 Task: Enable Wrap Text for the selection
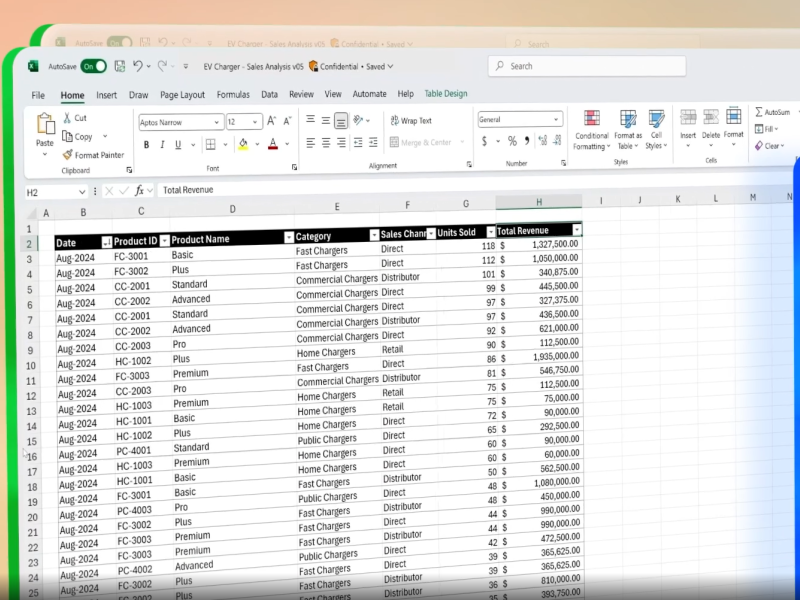pyautogui.click(x=413, y=119)
